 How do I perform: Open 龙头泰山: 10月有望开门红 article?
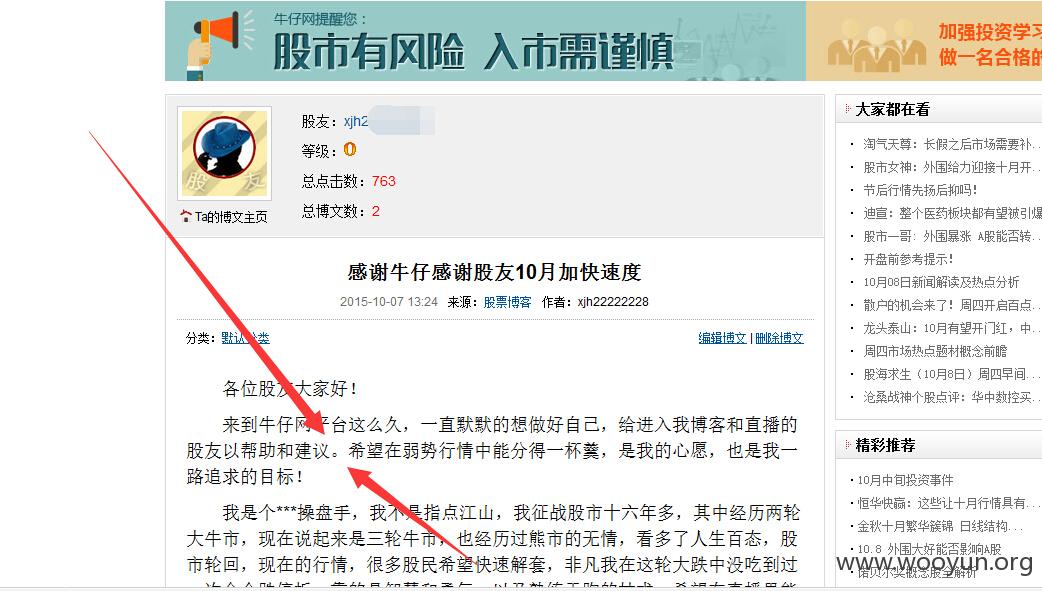949,328
